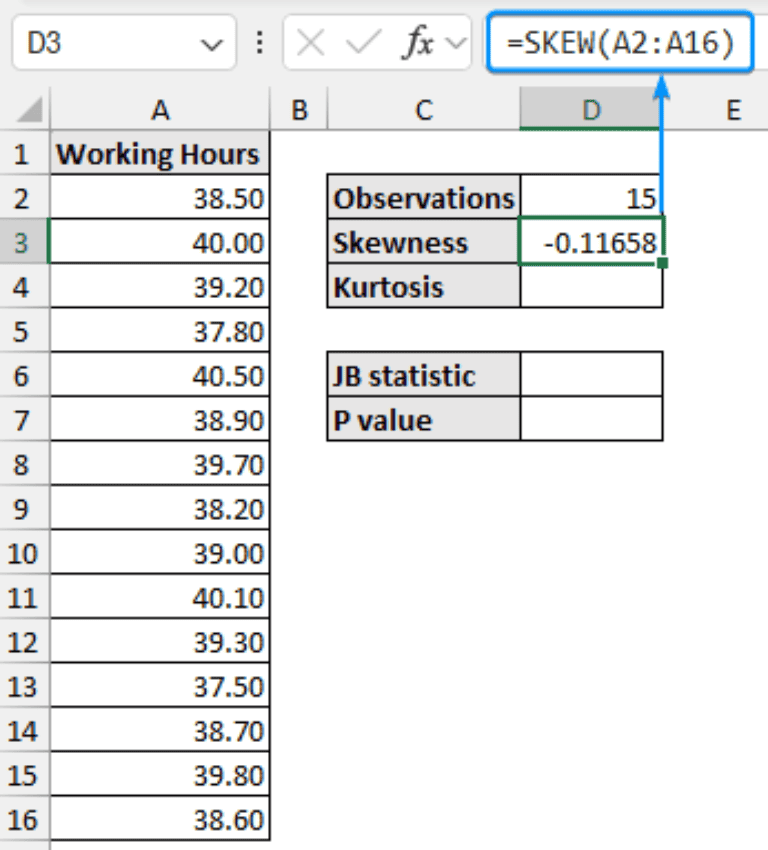Click the Enter checkmark formula icon

(363, 44)
